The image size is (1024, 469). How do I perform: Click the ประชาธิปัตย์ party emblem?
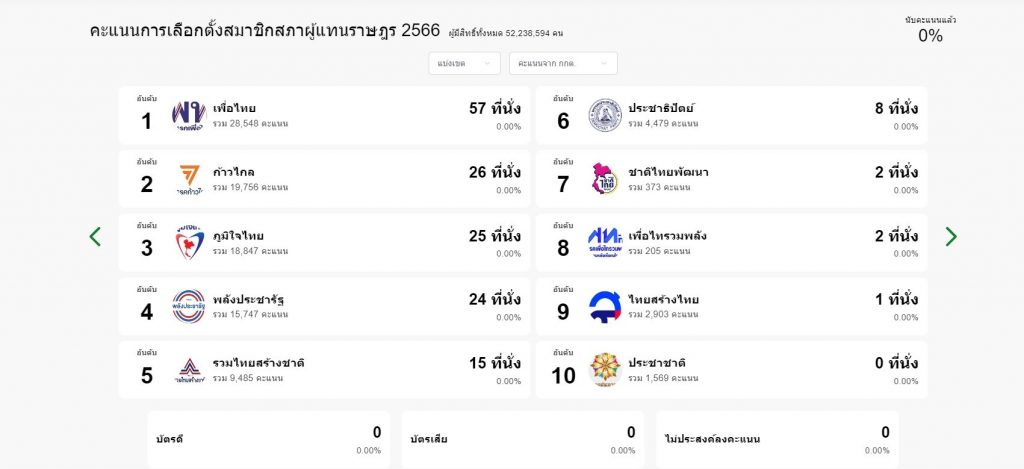coord(605,116)
